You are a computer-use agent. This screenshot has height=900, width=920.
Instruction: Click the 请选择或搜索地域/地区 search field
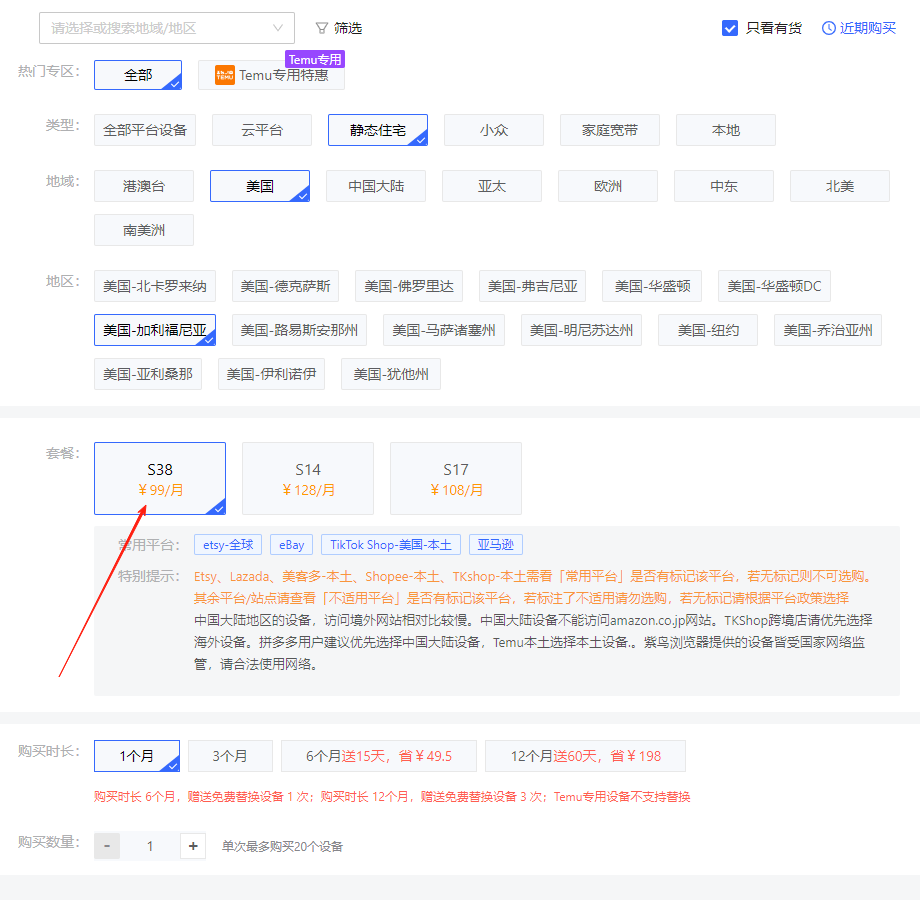pos(167,28)
